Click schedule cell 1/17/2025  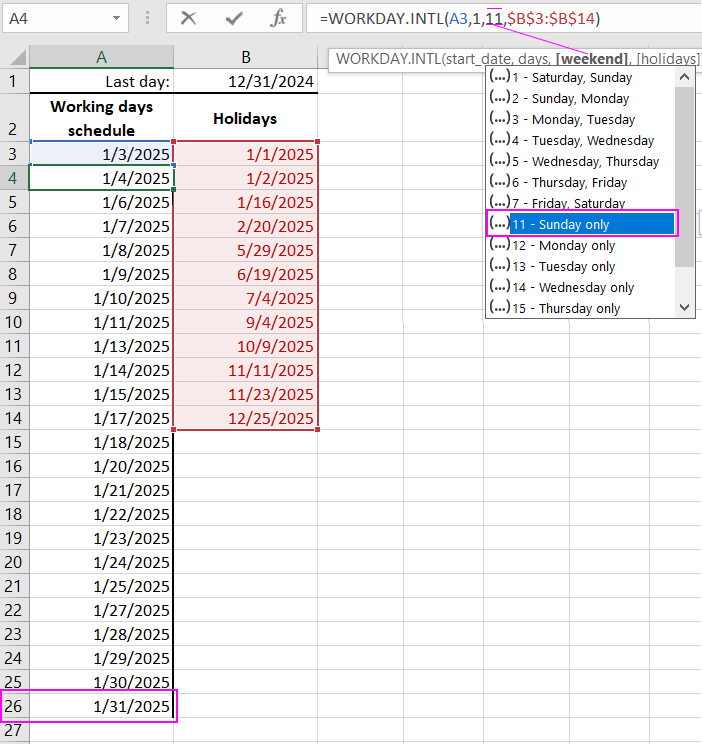tap(102, 418)
